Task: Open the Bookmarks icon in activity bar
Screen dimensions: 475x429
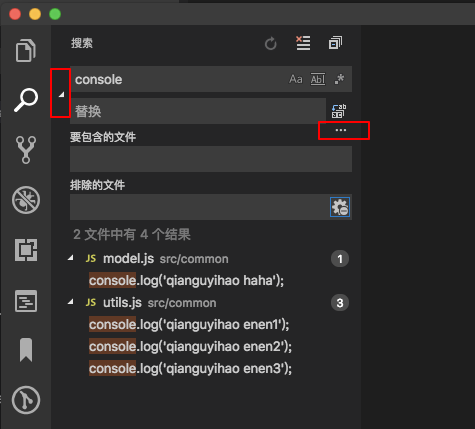Action: click(26, 350)
